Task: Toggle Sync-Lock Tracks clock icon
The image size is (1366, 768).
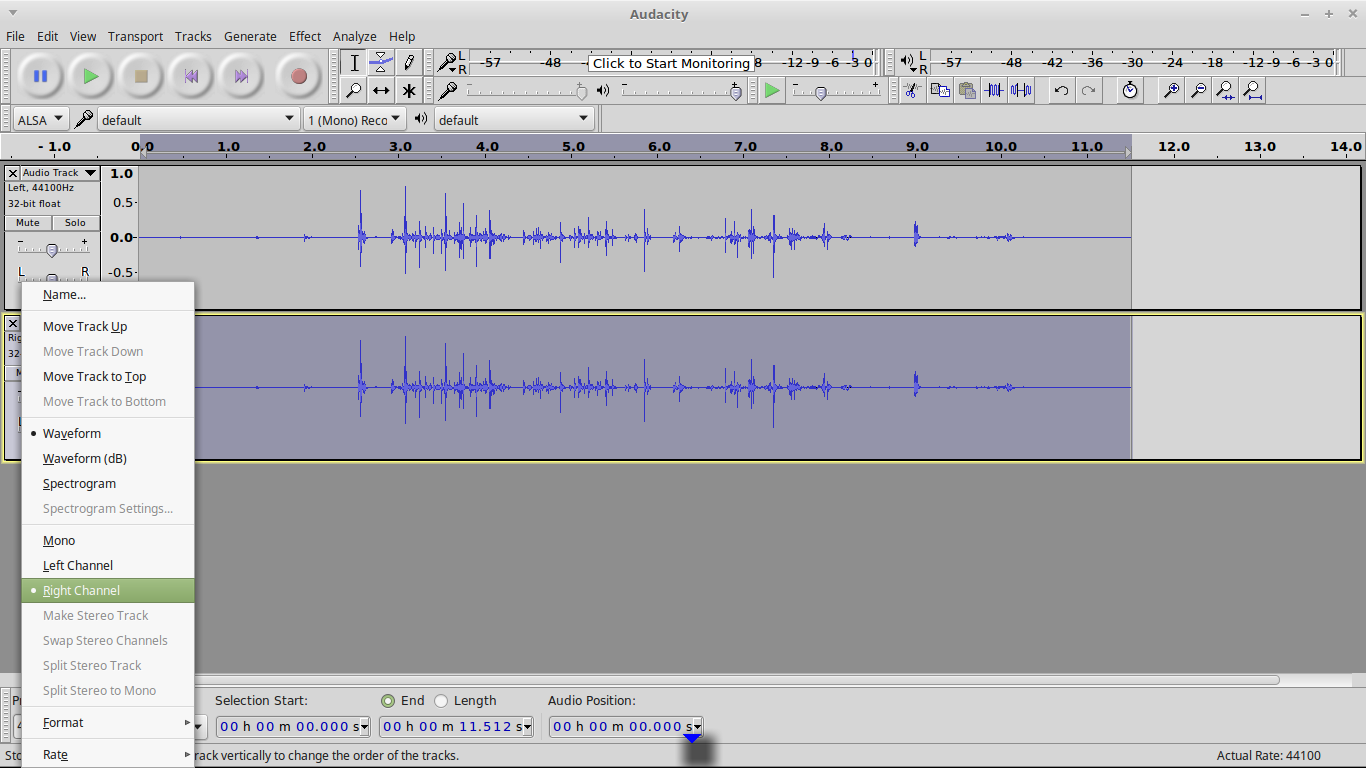Action: click(1130, 91)
